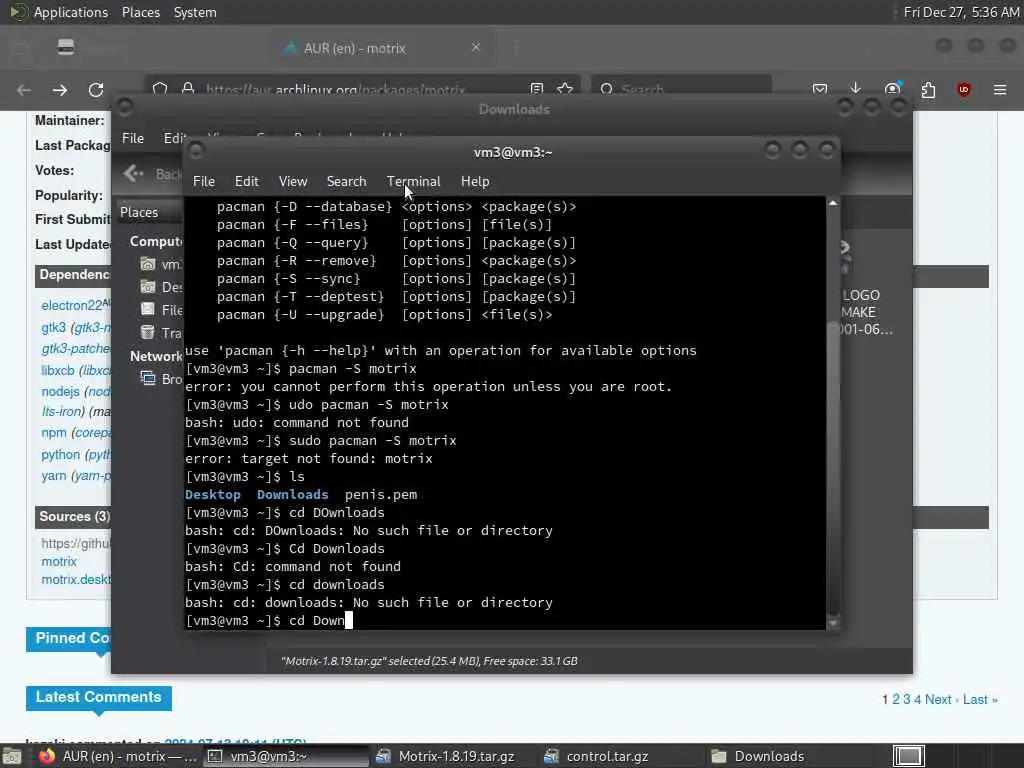This screenshot has height=768, width=1024.
Task: Open the terminal Edit menu
Action: pyautogui.click(x=246, y=182)
